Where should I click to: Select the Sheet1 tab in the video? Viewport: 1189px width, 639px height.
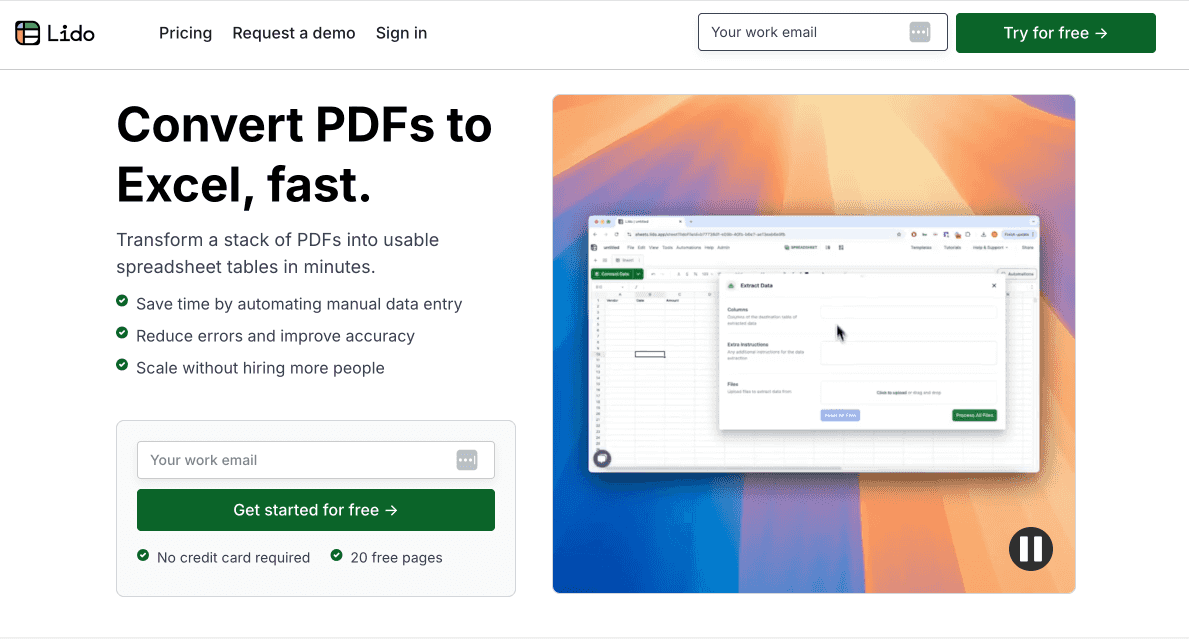(627, 260)
